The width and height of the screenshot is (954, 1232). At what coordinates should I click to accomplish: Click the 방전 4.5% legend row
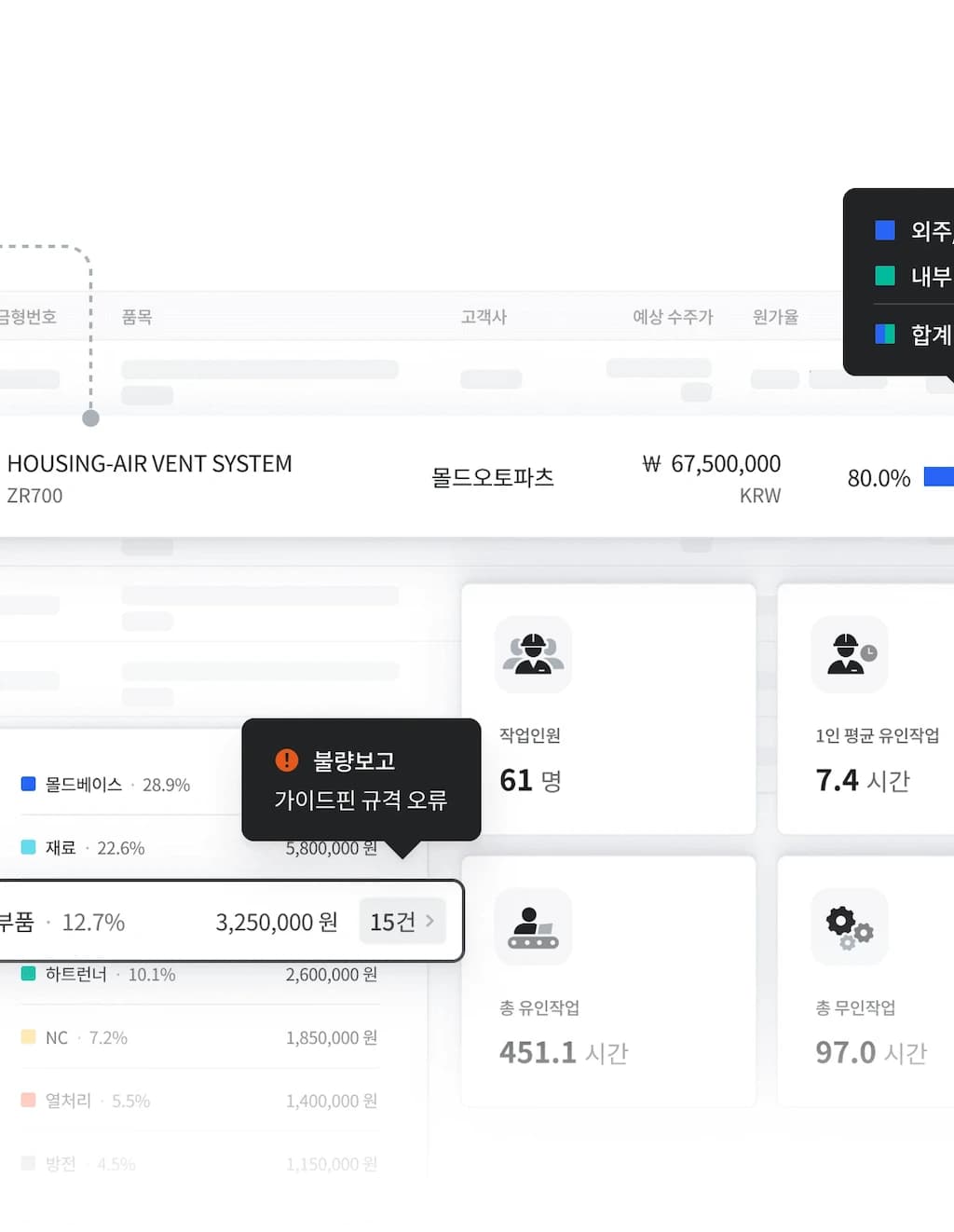[x=78, y=1164]
